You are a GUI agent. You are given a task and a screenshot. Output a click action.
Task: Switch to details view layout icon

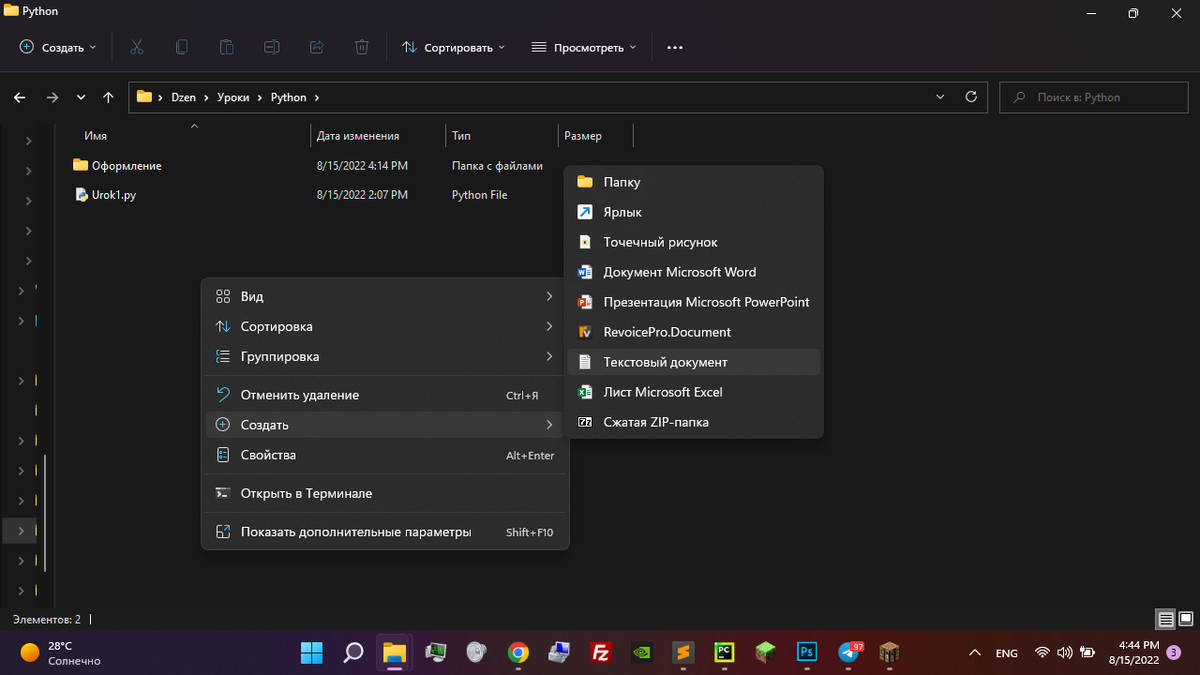point(1164,620)
